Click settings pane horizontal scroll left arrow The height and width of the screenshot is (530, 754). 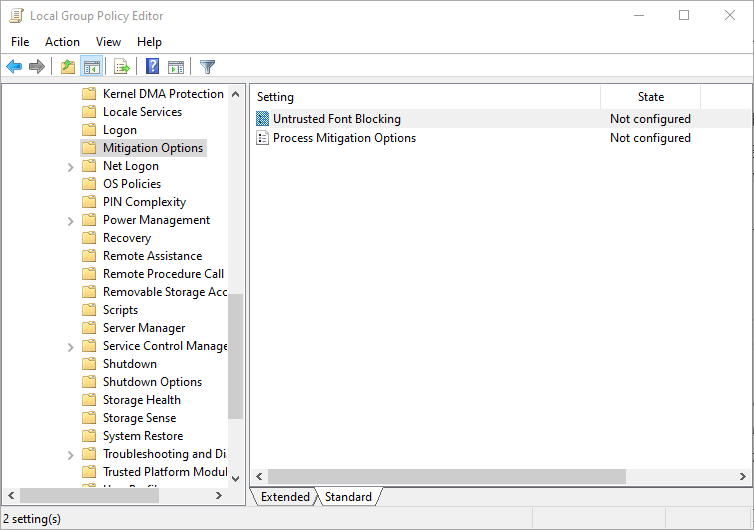pos(259,476)
